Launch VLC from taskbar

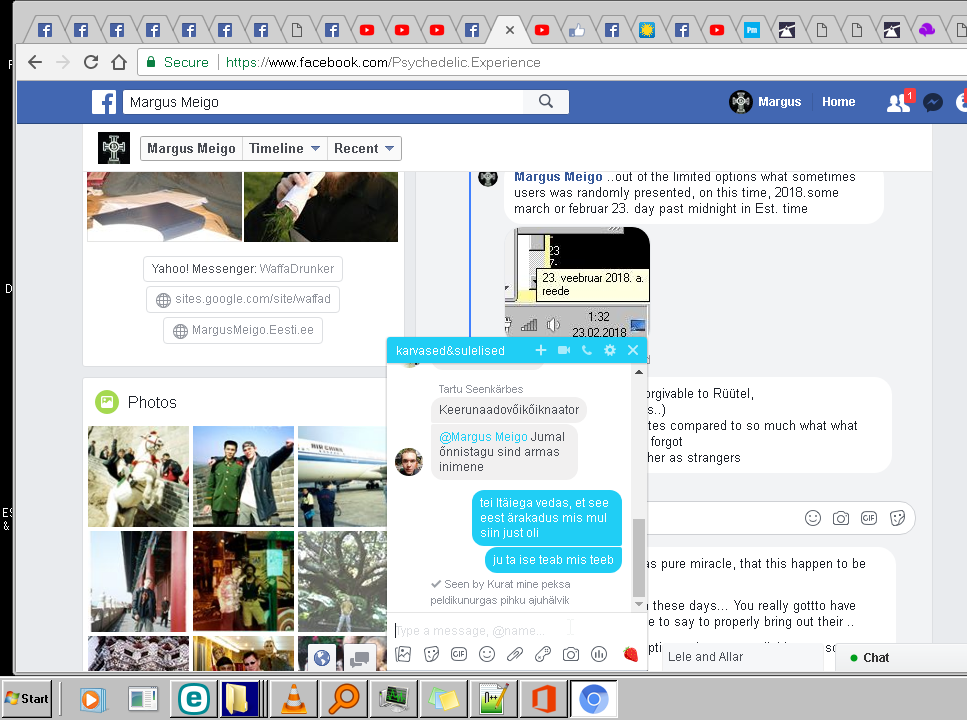pyautogui.click(x=294, y=698)
